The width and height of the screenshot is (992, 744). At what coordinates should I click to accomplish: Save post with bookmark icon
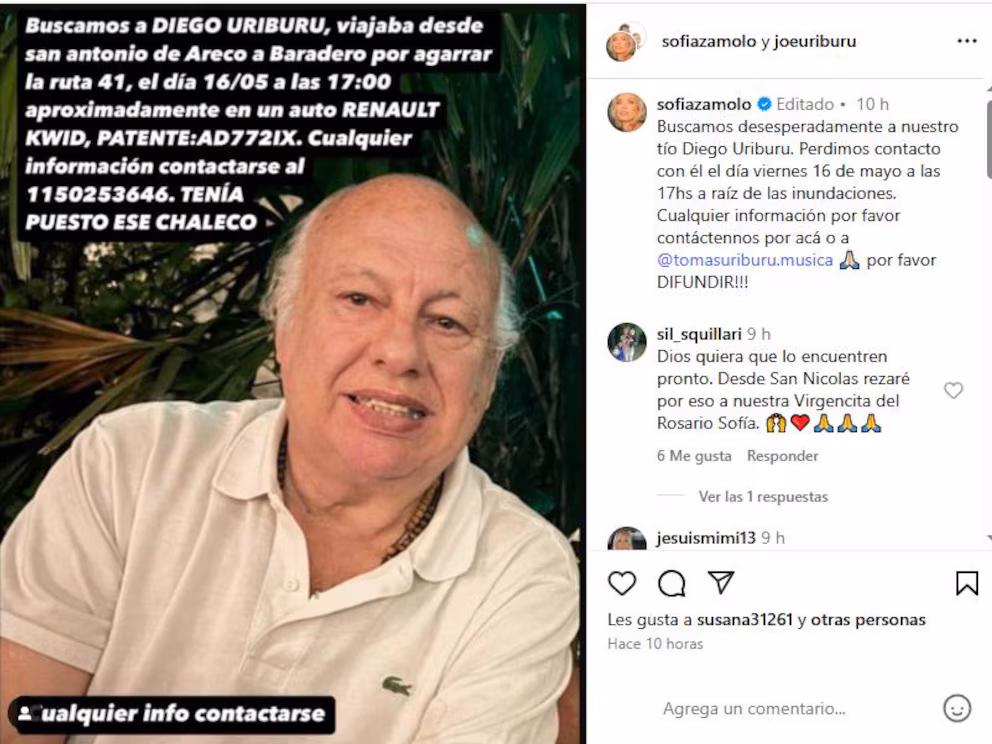point(967,583)
